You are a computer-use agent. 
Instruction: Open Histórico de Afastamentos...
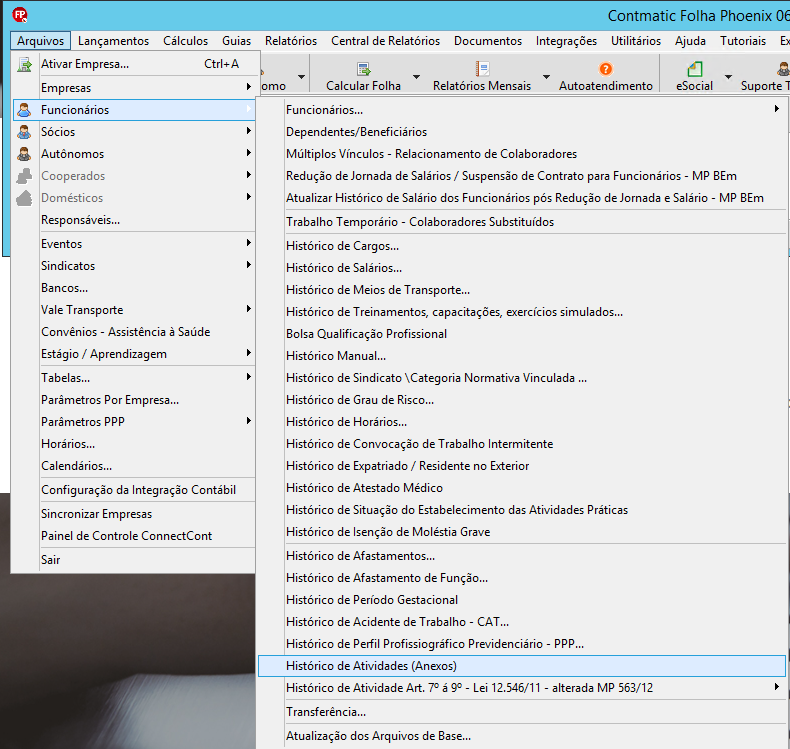click(521, 556)
